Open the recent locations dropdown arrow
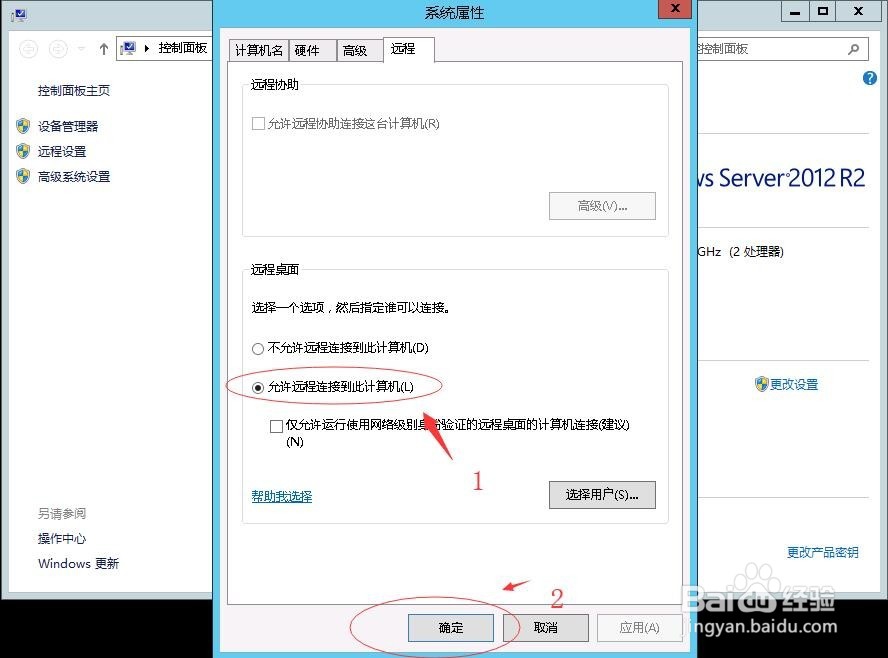Image resolution: width=888 pixels, height=658 pixels. (82, 49)
